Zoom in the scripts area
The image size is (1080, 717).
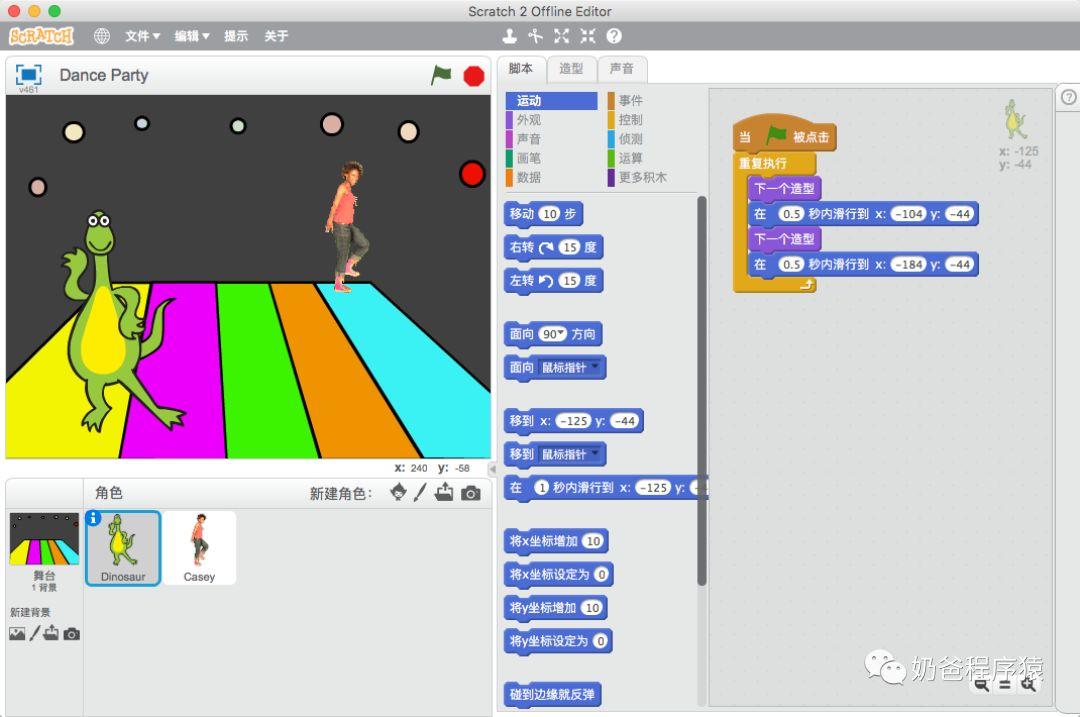click(1028, 684)
